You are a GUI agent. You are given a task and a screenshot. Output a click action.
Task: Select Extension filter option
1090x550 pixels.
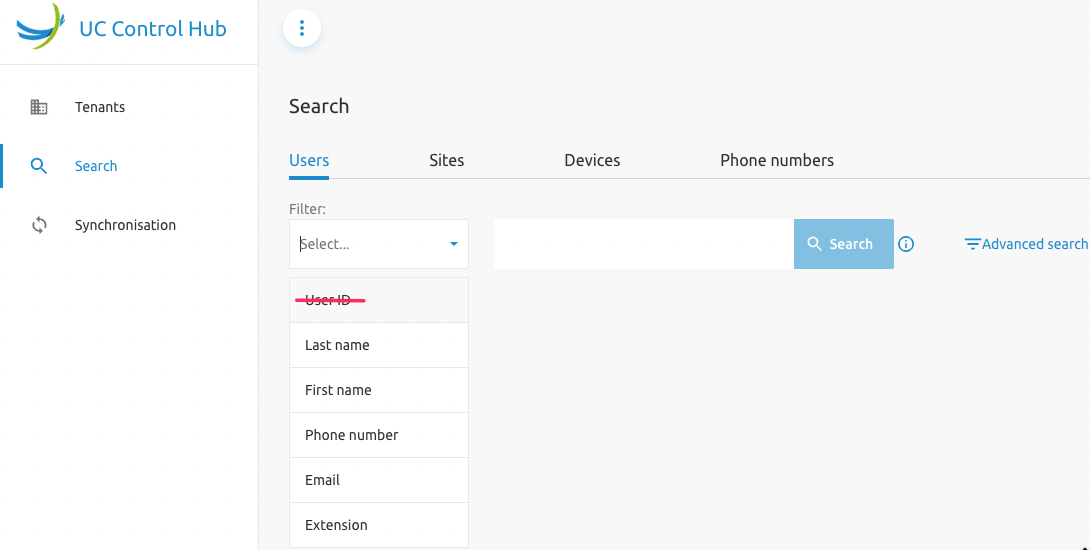click(x=378, y=525)
